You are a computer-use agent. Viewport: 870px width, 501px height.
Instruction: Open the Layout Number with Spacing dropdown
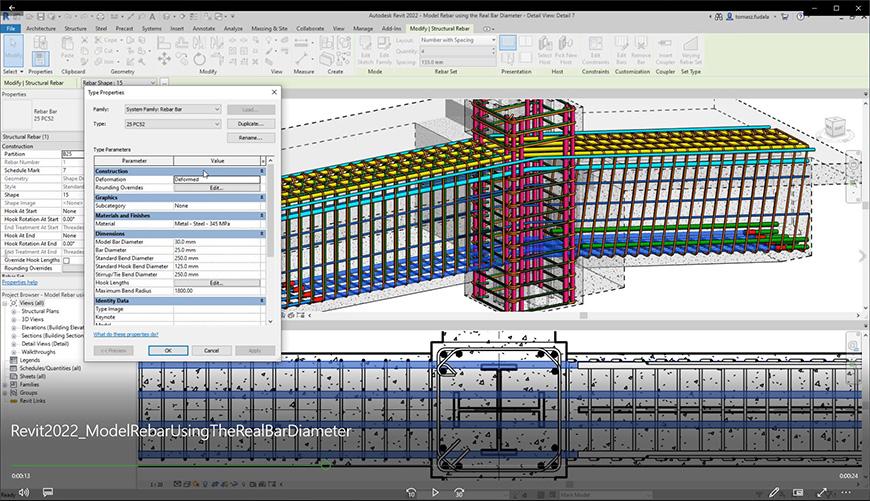457,40
